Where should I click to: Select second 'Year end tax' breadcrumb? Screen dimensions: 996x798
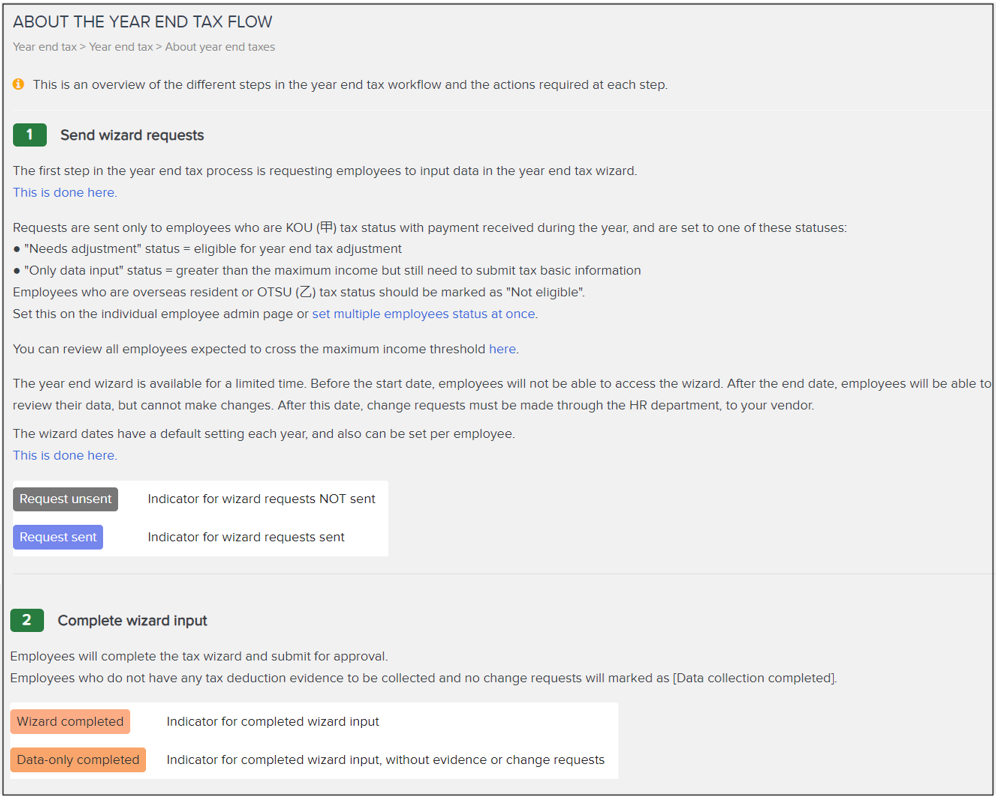[121, 47]
